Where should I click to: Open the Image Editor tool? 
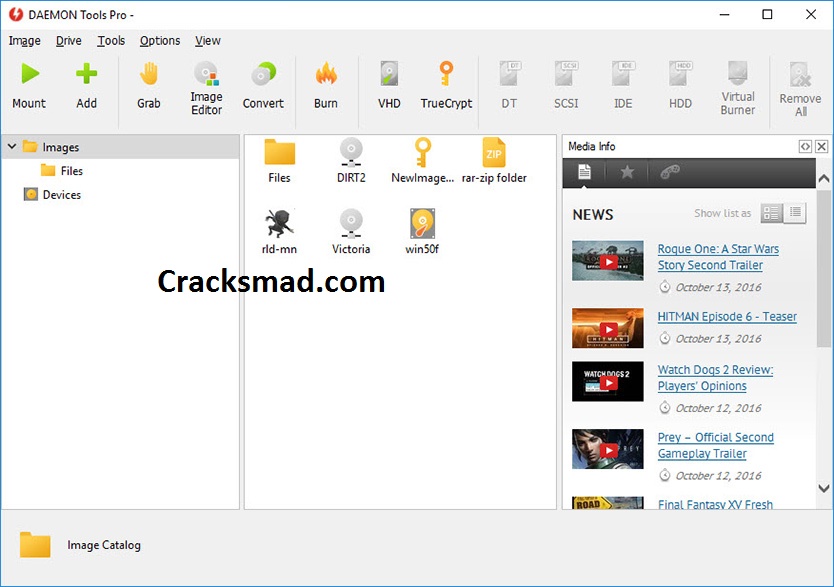(x=206, y=73)
